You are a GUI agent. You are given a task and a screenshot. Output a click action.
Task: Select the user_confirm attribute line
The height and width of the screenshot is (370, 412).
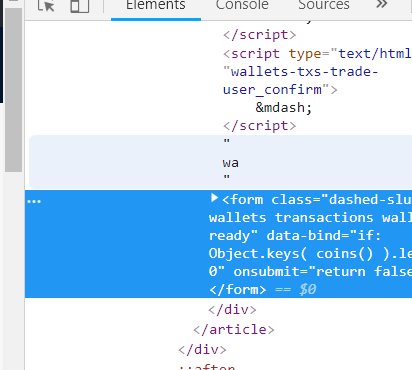pos(280,90)
